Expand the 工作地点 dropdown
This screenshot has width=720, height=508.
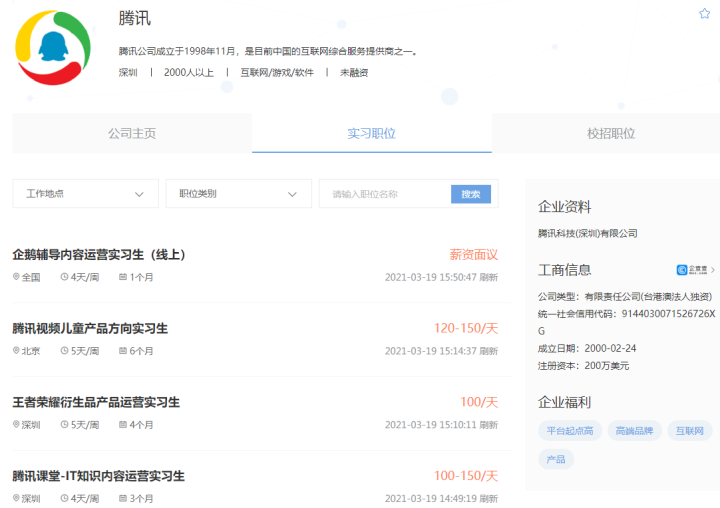[85, 194]
